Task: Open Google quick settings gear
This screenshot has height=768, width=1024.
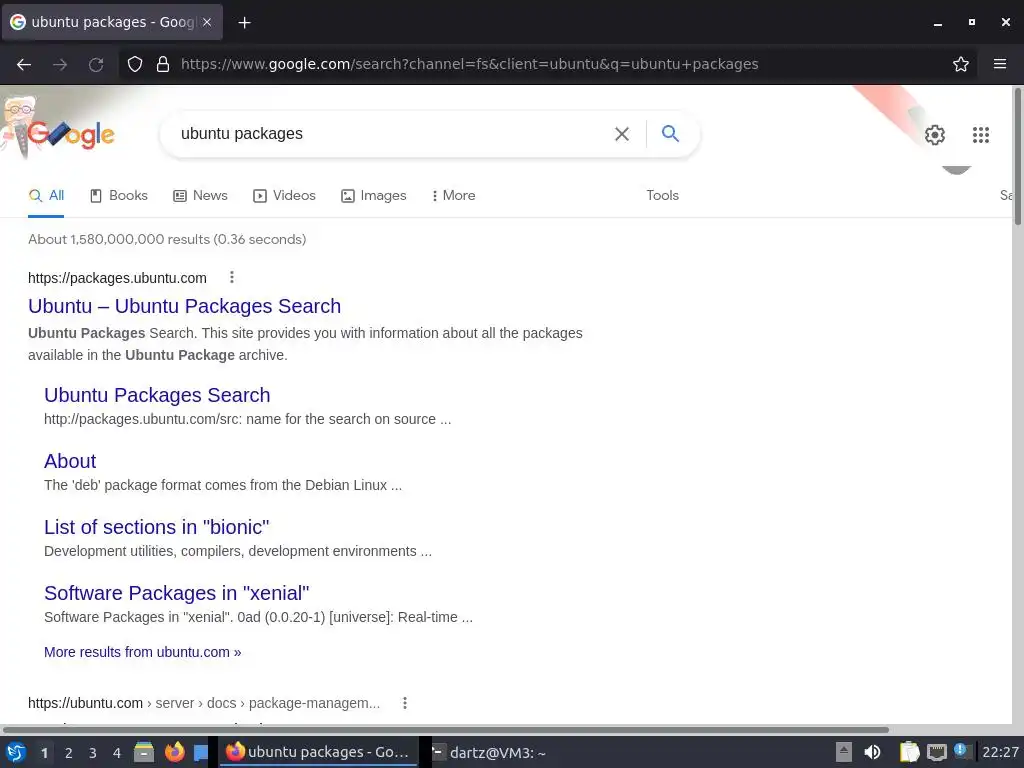Action: point(935,135)
